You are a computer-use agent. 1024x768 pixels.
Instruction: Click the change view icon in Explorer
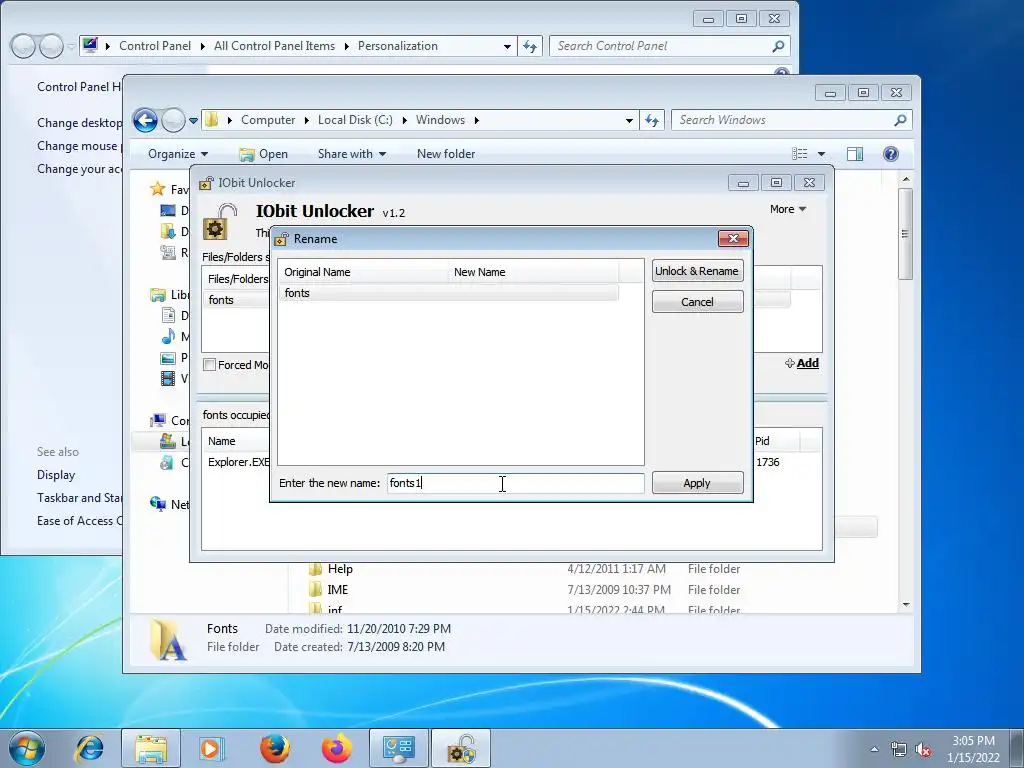coord(800,154)
